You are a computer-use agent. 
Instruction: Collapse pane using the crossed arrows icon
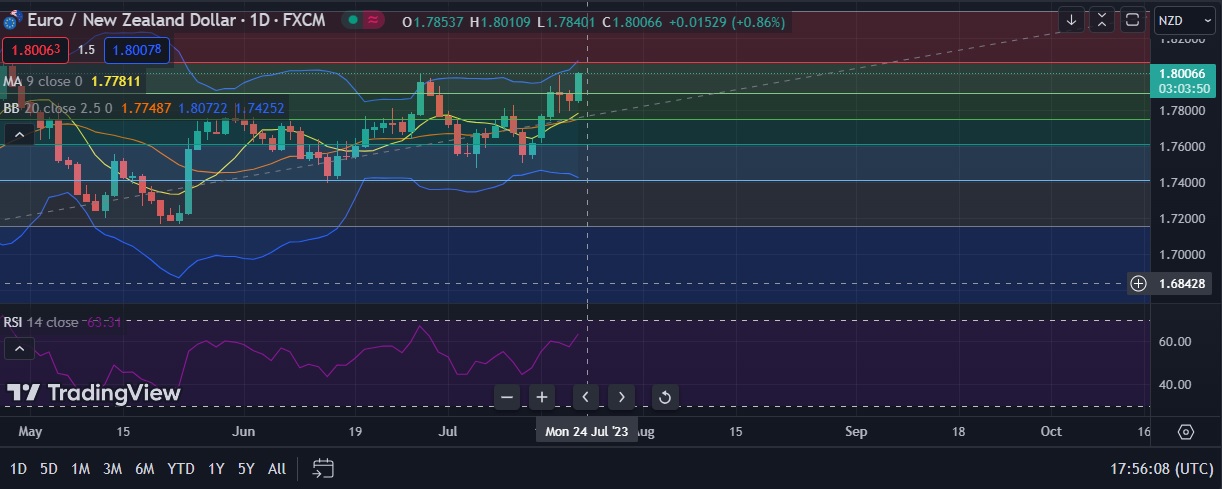click(x=1102, y=20)
